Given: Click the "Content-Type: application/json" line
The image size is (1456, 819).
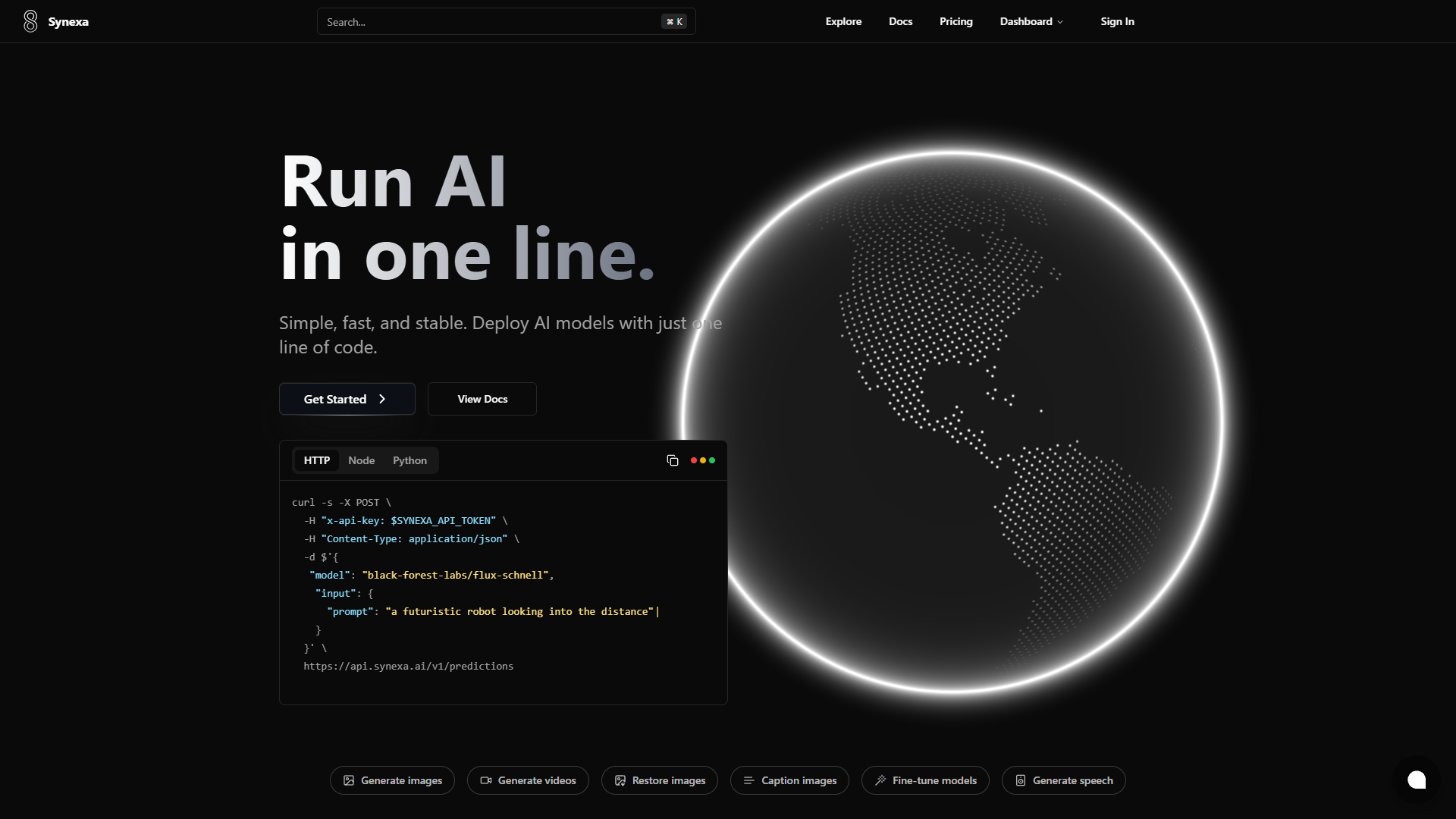Looking at the screenshot, I should (x=412, y=538).
